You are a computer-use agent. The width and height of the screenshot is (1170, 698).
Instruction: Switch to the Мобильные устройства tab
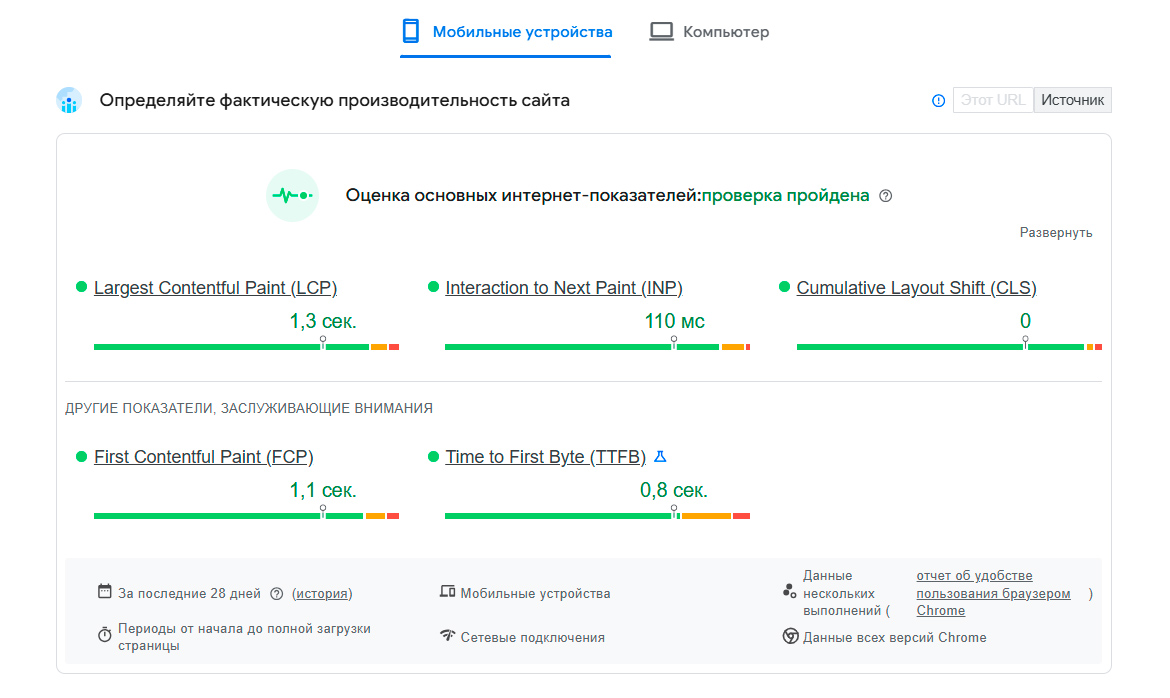506,32
